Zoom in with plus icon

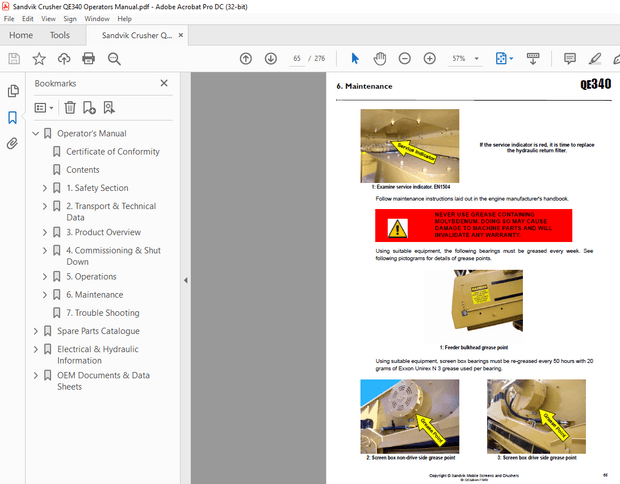(x=429, y=59)
